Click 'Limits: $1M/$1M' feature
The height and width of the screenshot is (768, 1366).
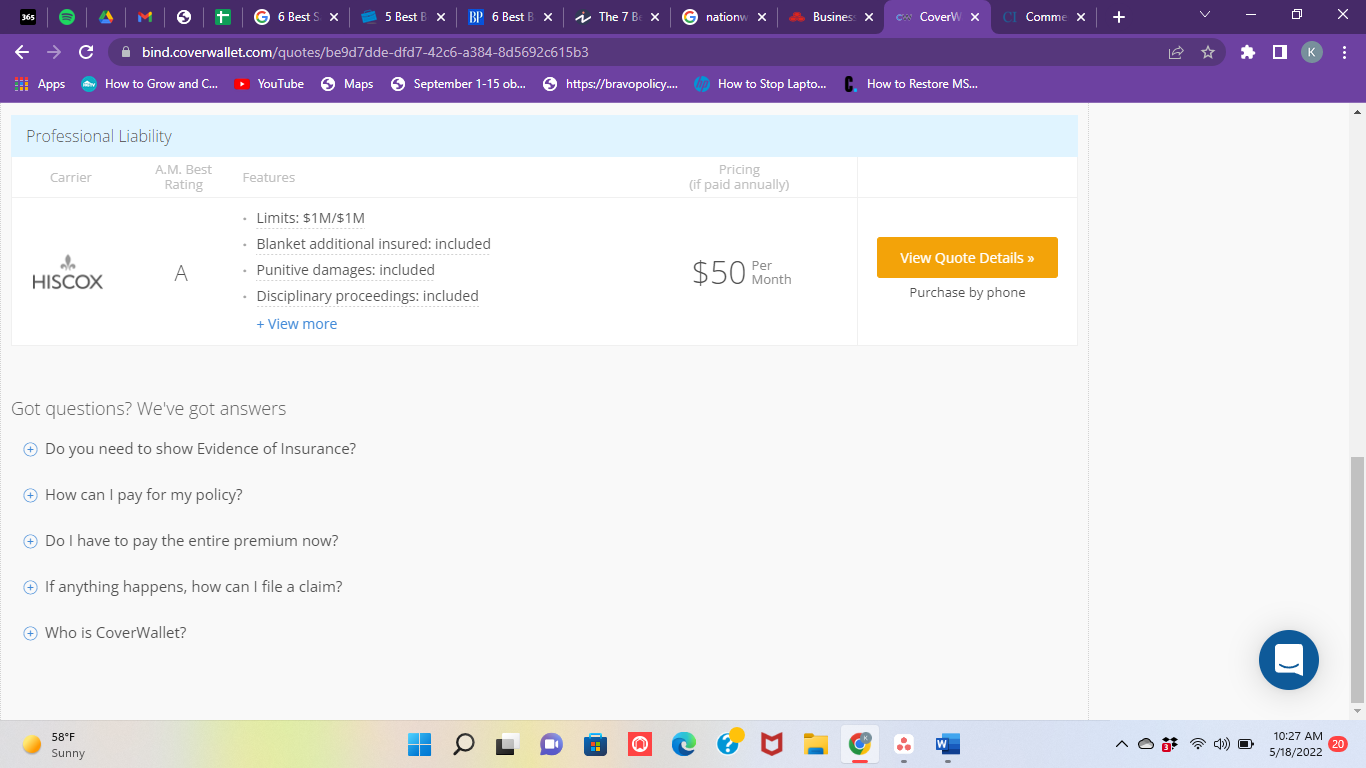pyautogui.click(x=310, y=218)
